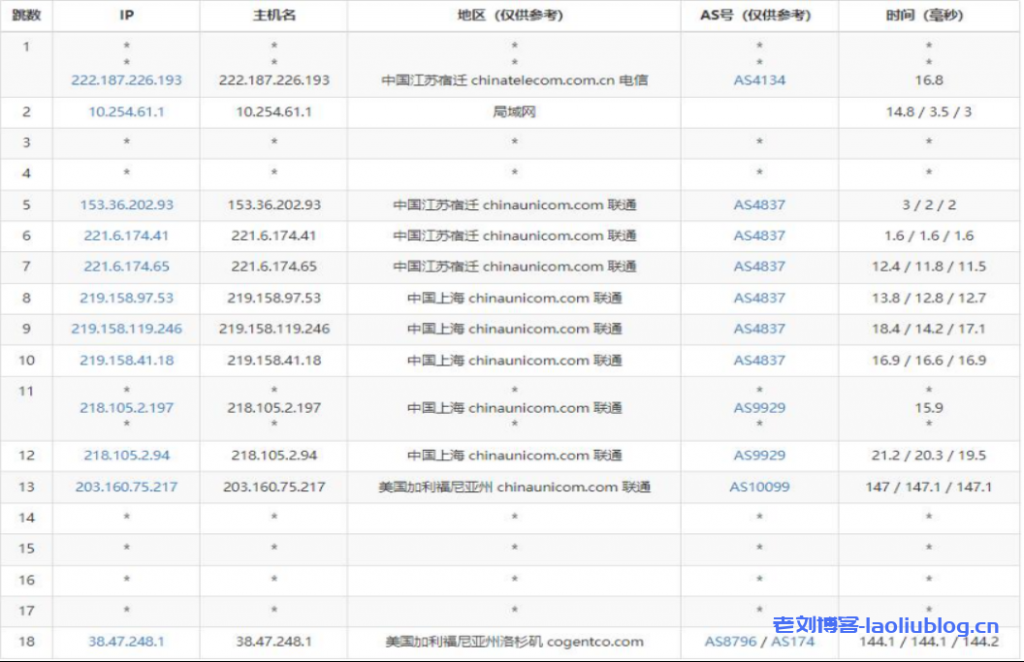The height and width of the screenshot is (662, 1024).
Task: Open the 218.105.2.197 IP link
Action: coord(126,408)
